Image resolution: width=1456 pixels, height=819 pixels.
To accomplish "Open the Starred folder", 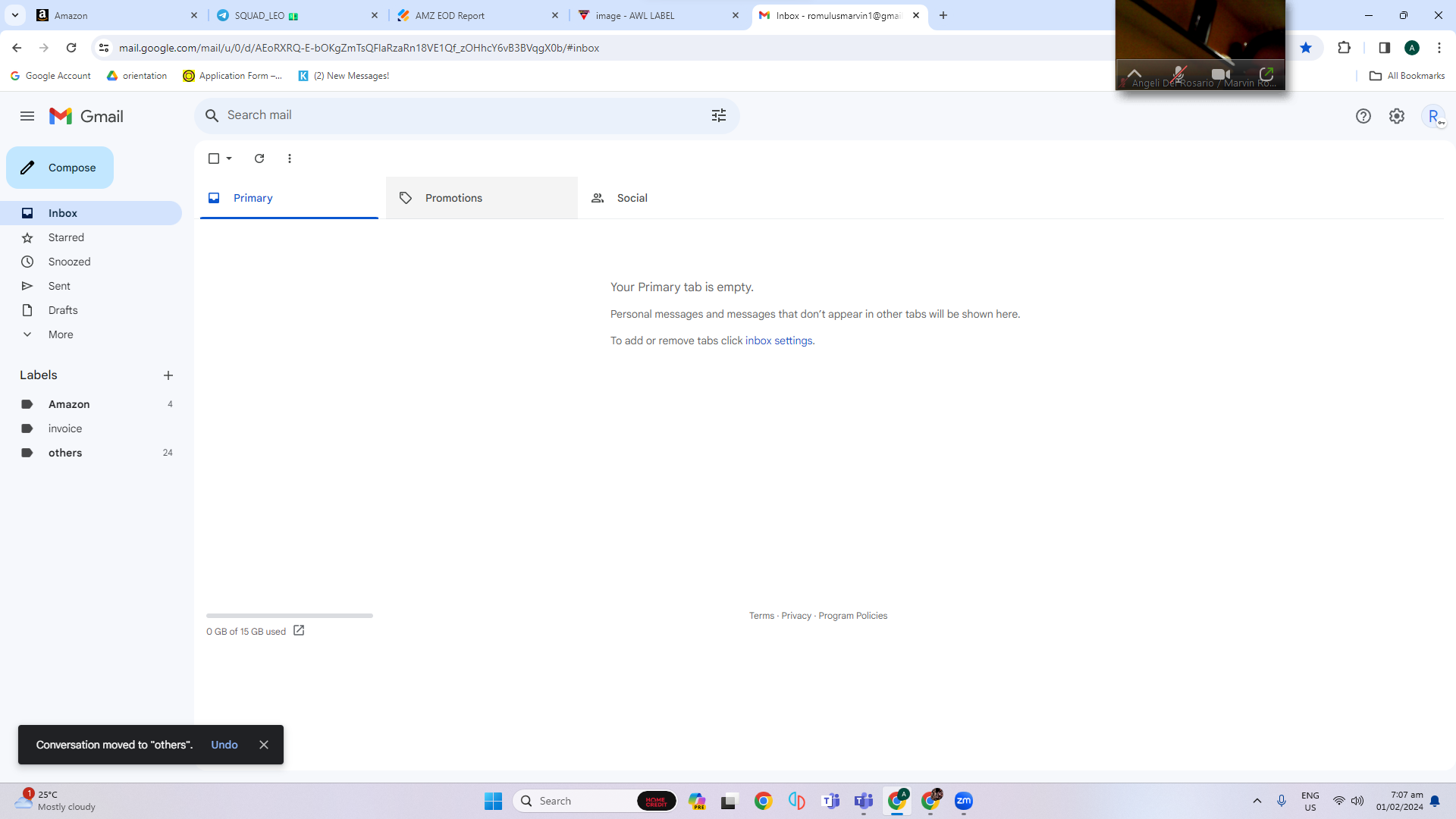I will coord(91,237).
